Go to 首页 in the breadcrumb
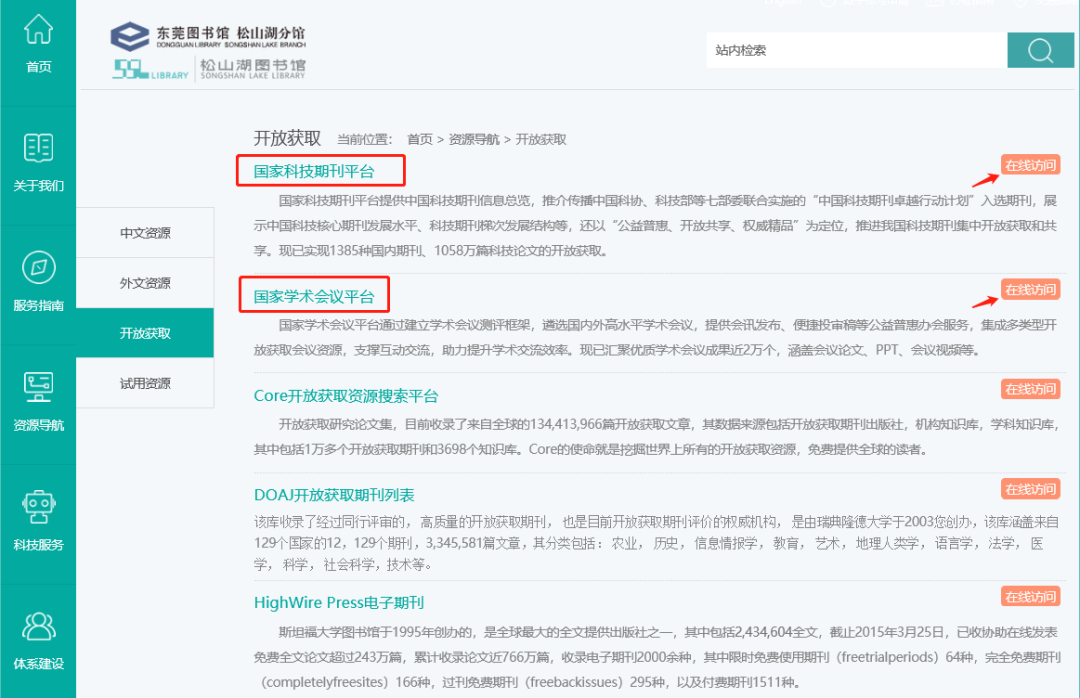 [x=419, y=139]
